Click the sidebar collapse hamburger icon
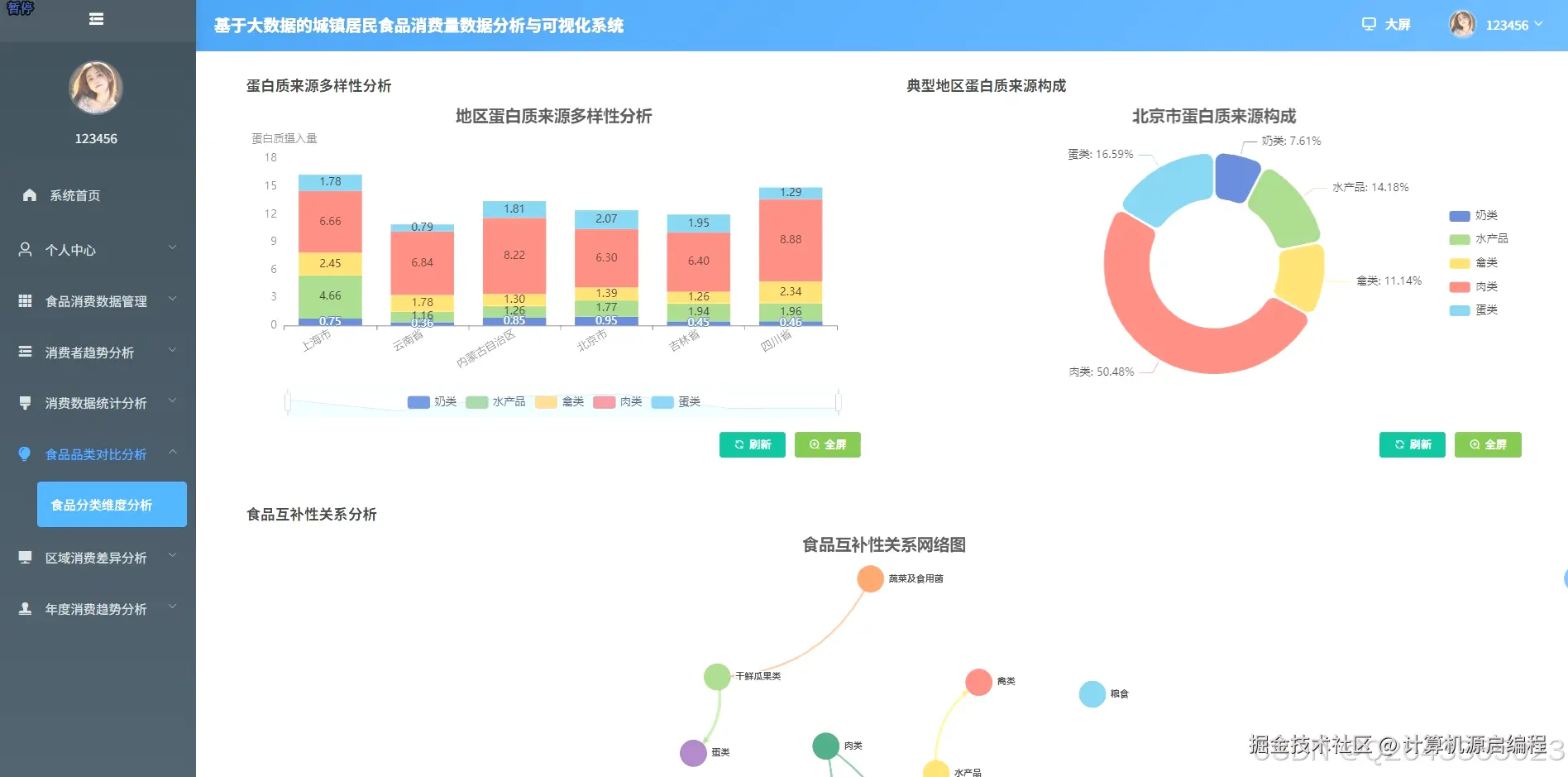Image resolution: width=1568 pixels, height=777 pixels. (96, 18)
